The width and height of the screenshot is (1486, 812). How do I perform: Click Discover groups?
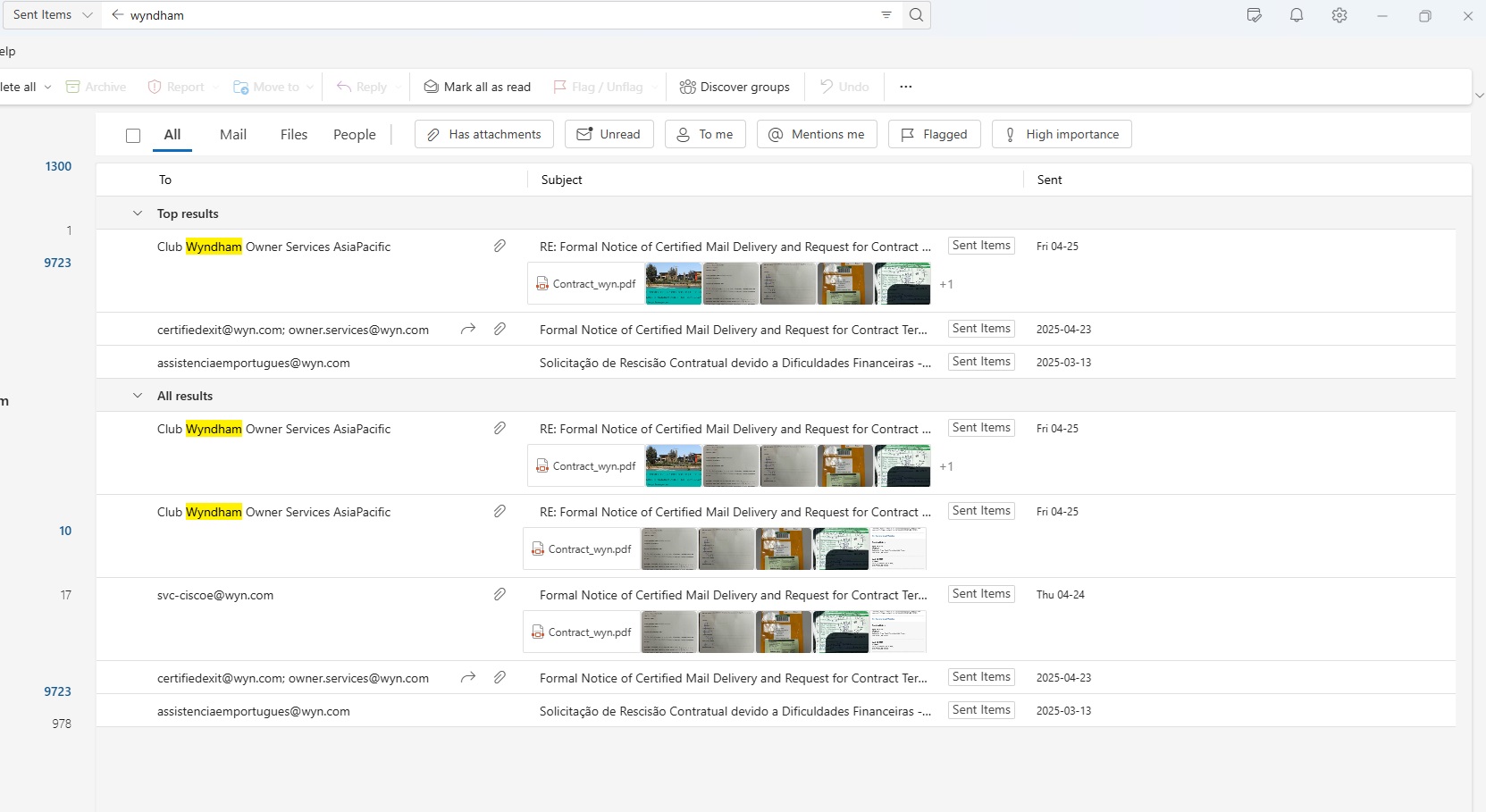(735, 87)
